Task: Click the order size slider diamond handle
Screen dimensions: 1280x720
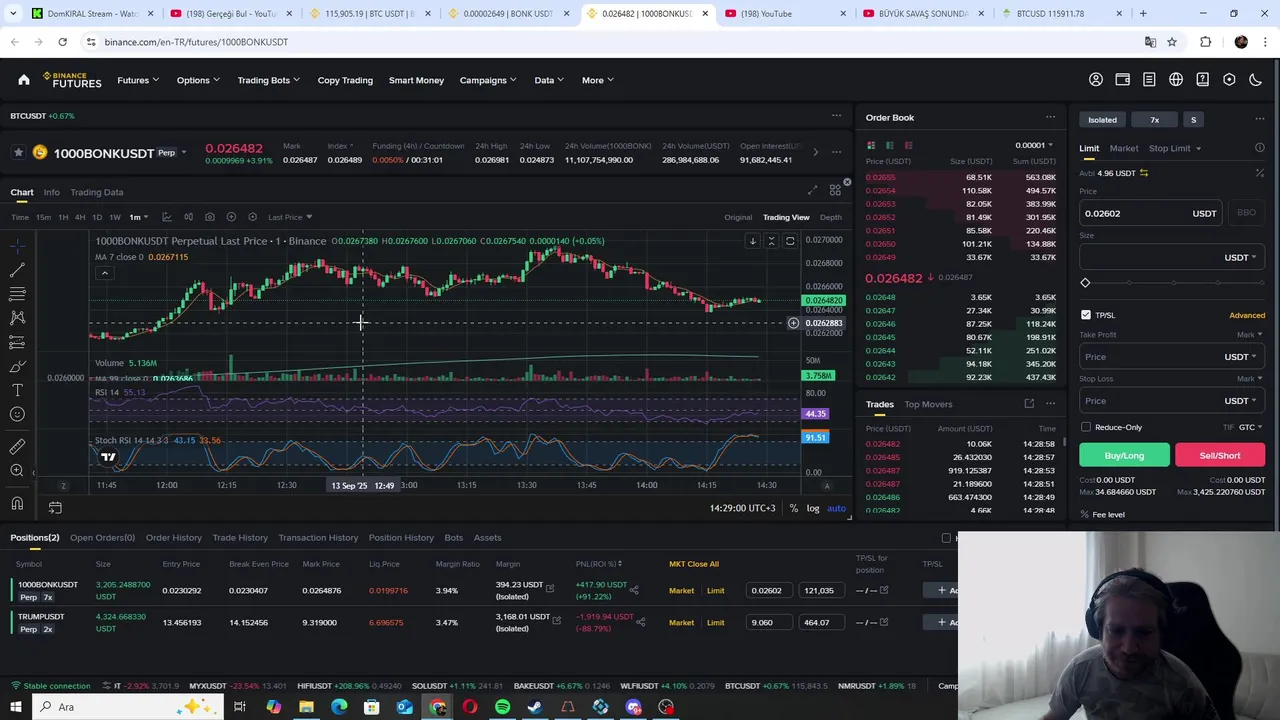Action: (1085, 283)
